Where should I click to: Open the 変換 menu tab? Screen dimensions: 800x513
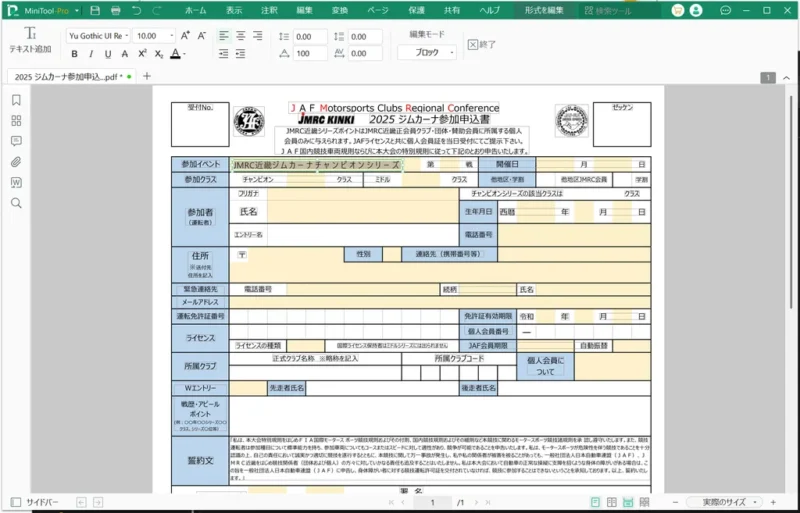tap(340, 10)
